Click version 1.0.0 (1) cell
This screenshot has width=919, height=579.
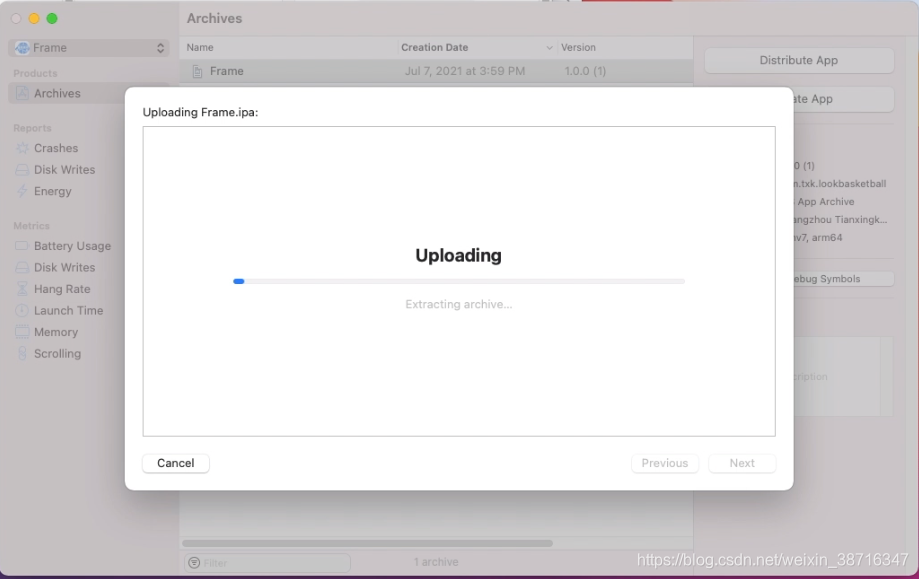coord(585,71)
